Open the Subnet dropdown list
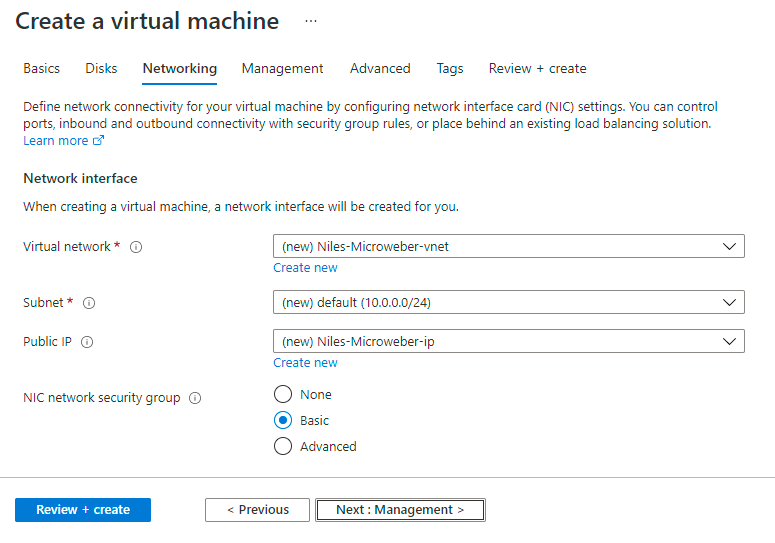 tap(508, 302)
